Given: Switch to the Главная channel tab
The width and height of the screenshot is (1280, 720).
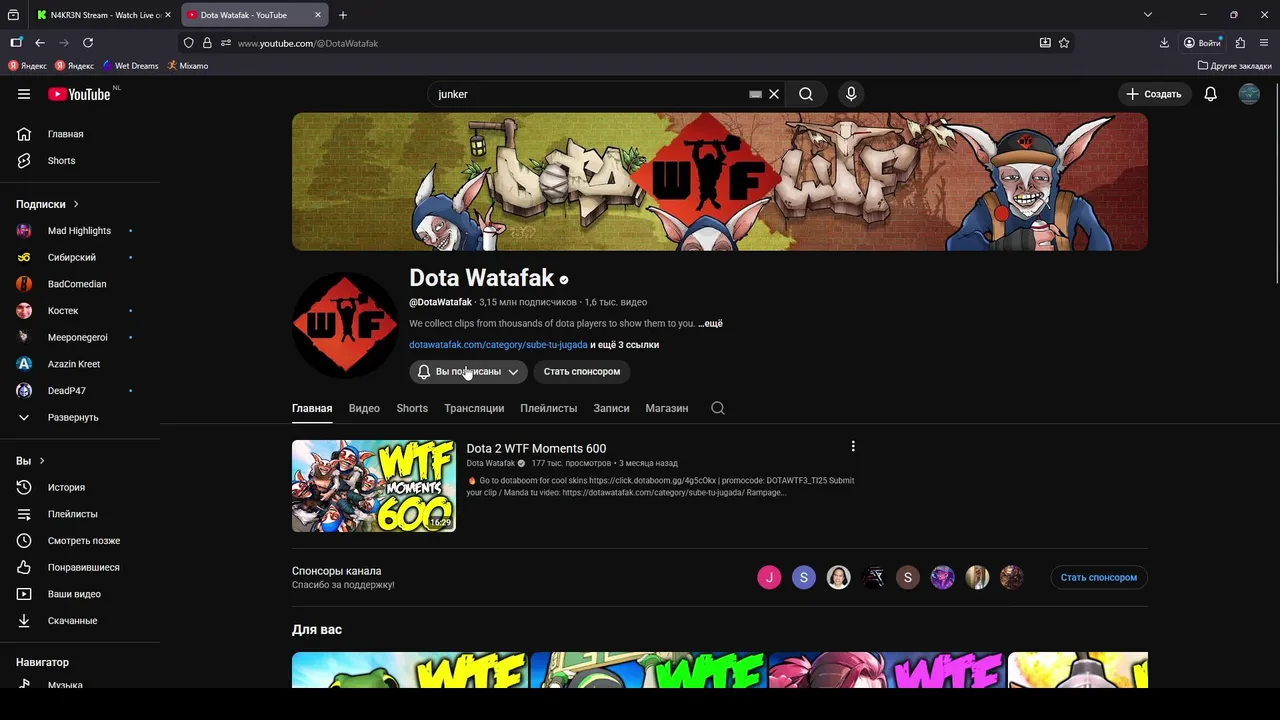Looking at the screenshot, I should pos(312,408).
